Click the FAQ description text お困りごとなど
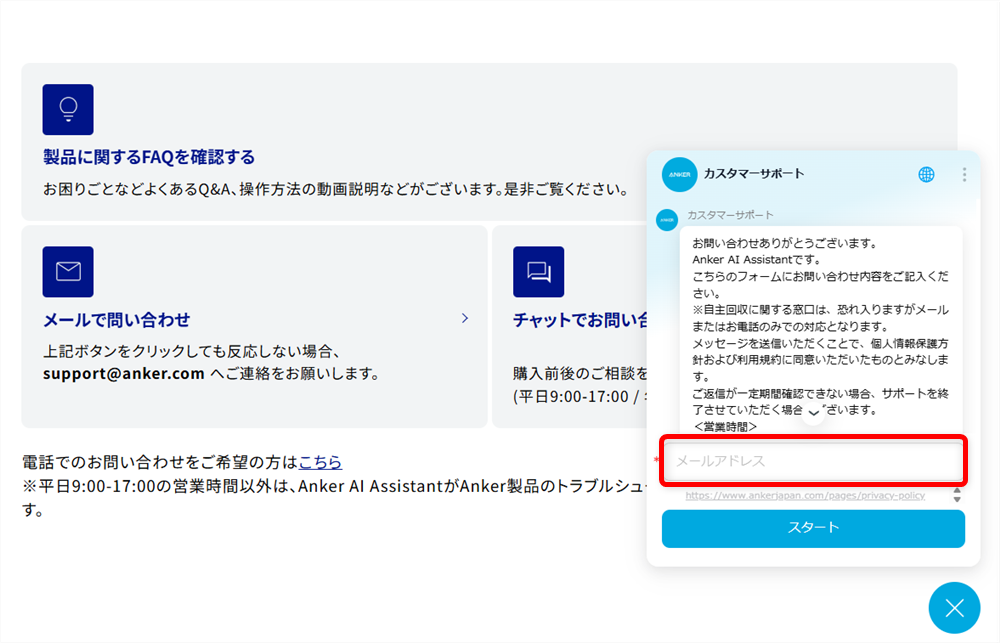The height and width of the screenshot is (643, 1000). 337,189
